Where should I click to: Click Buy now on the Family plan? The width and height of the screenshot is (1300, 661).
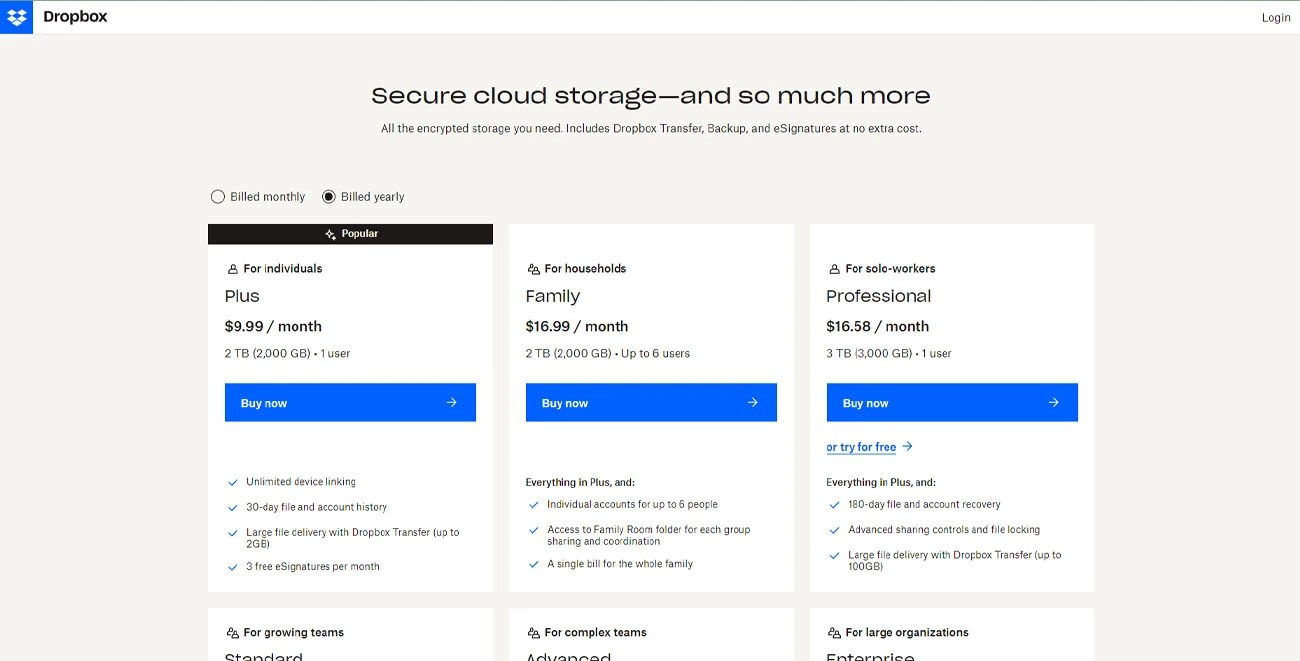(651, 402)
